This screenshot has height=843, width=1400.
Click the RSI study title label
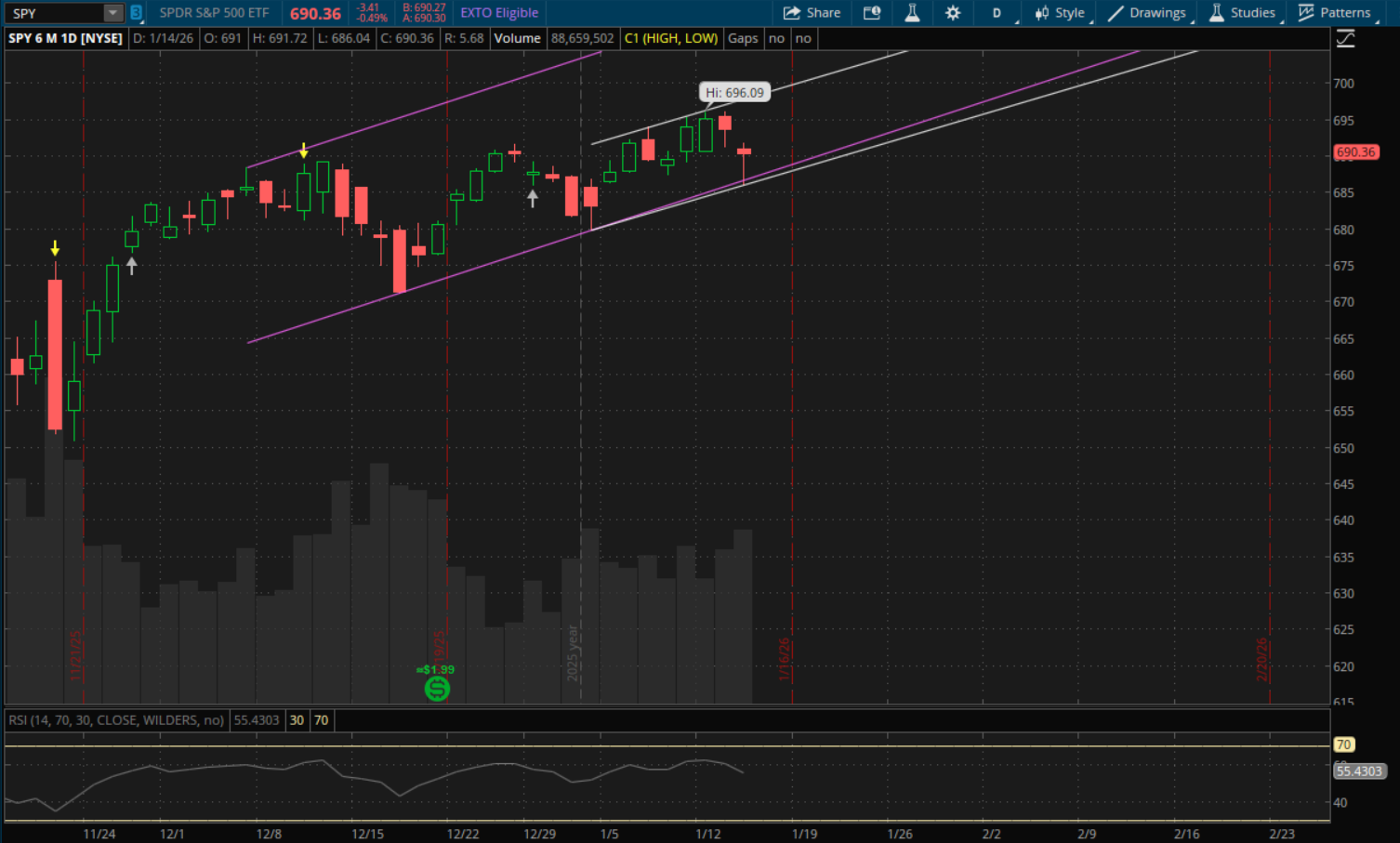[x=116, y=720]
